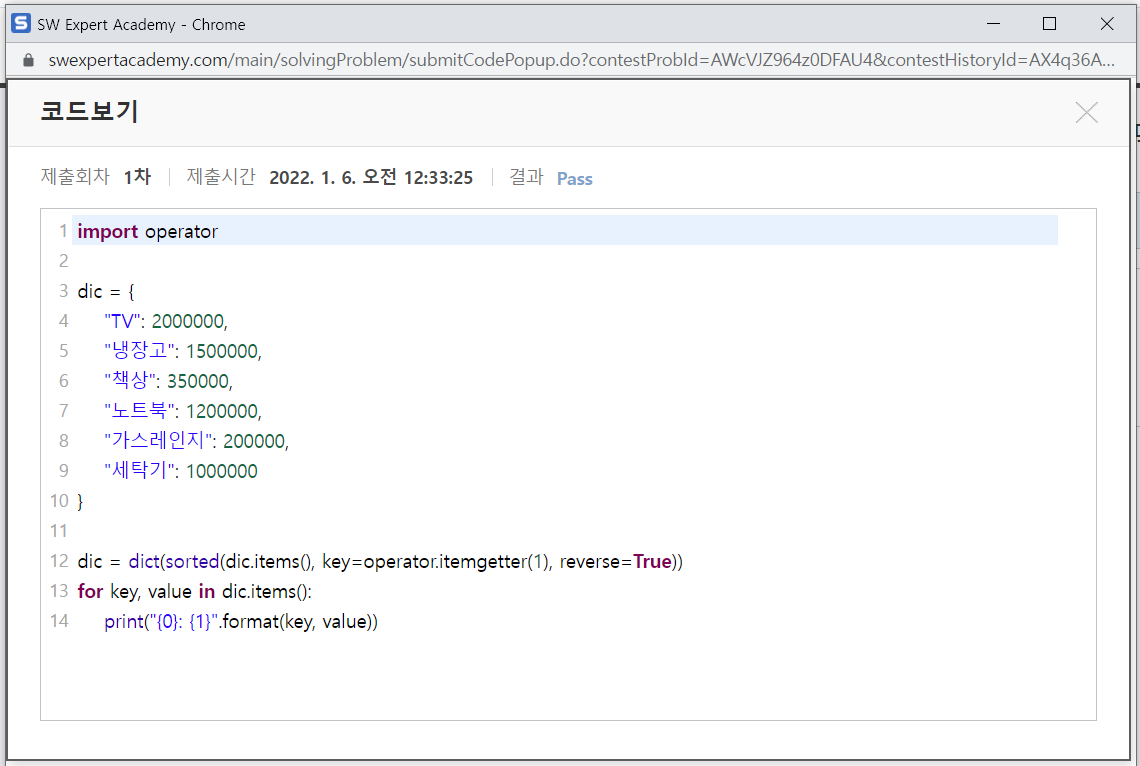The width and height of the screenshot is (1140, 766).
Task: Click line number 12 in the gutter
Action: [x=59, y=561]
